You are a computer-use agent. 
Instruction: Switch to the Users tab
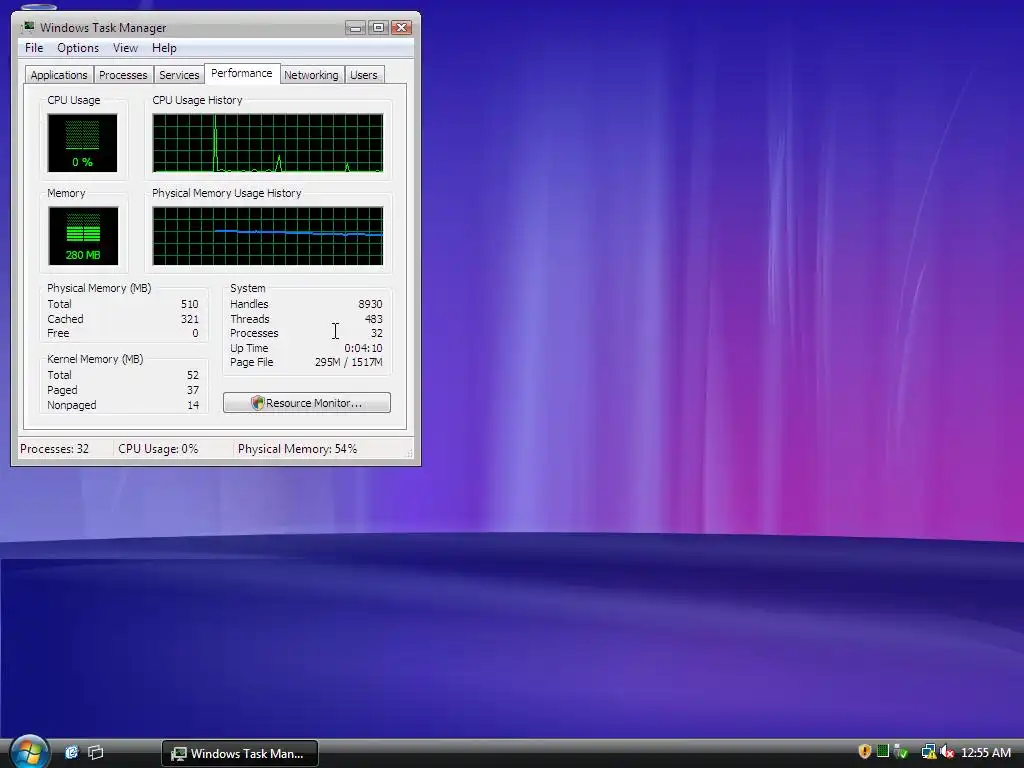coord(364,75)
